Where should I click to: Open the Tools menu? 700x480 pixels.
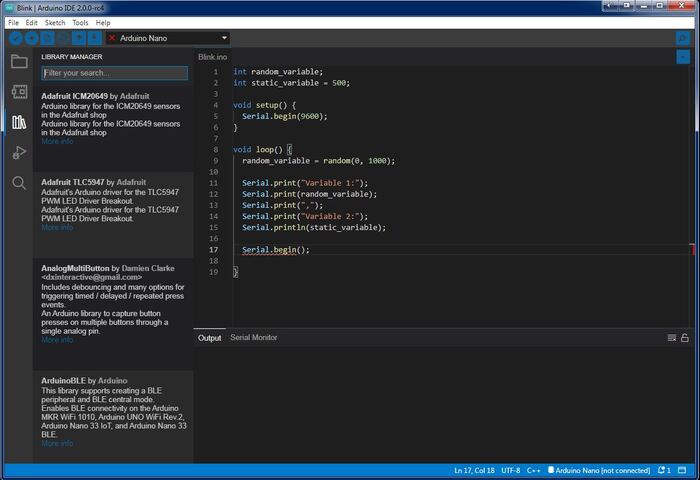pos(80,22)
